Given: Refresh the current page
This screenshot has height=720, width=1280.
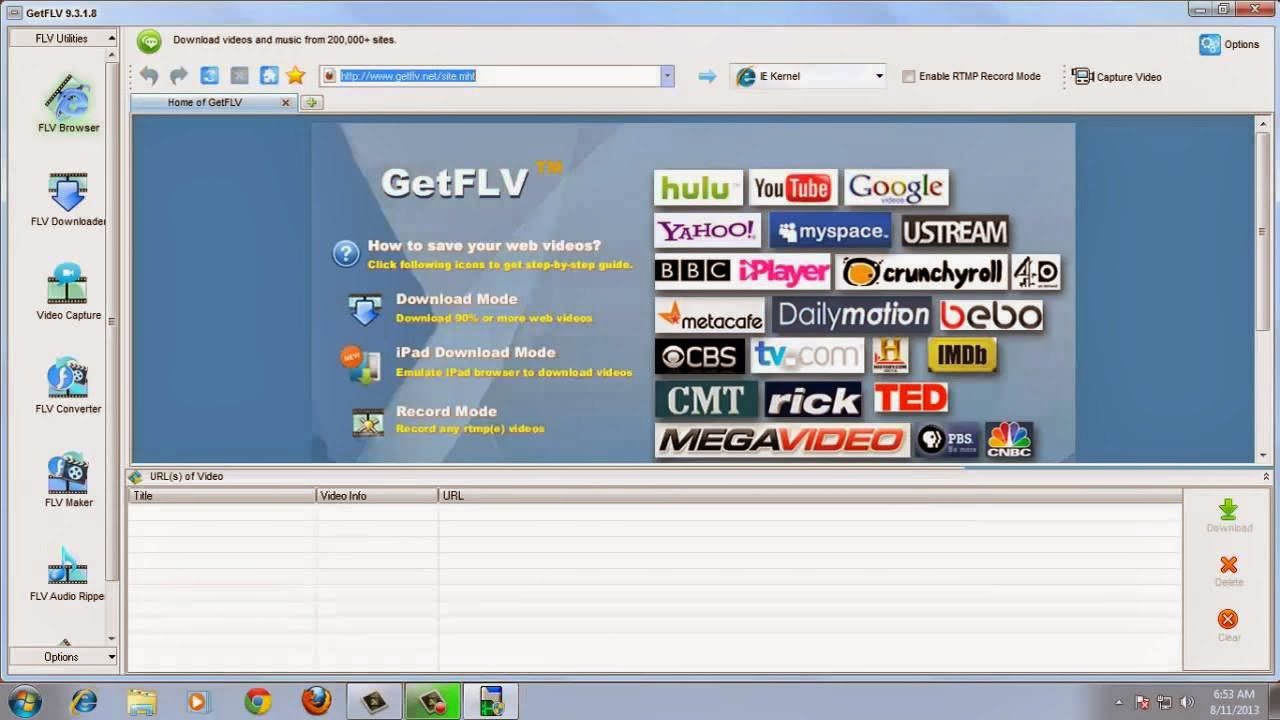Looking at the screenshot, I should pyautogui.click(x=209, y=76).
